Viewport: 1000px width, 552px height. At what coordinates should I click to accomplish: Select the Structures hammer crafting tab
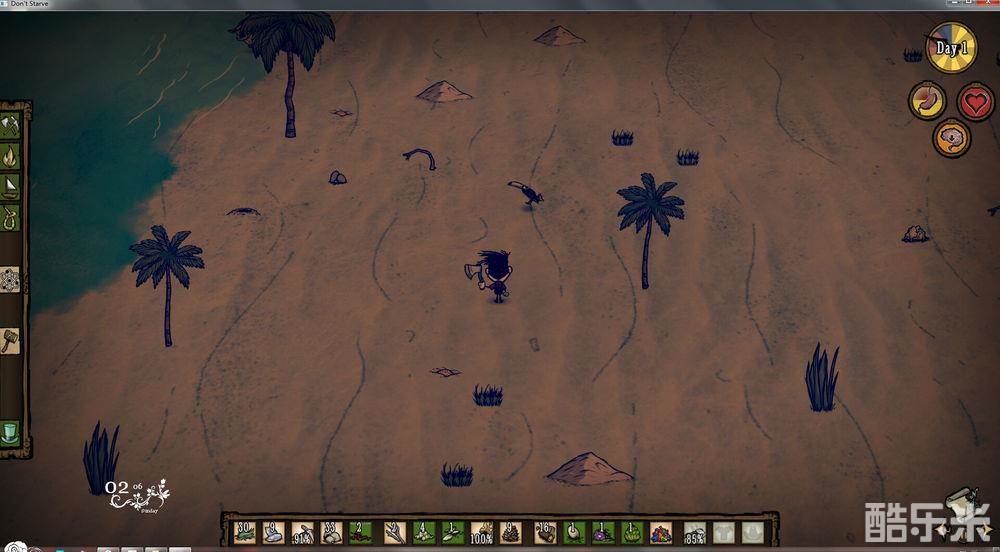point(11,339)
